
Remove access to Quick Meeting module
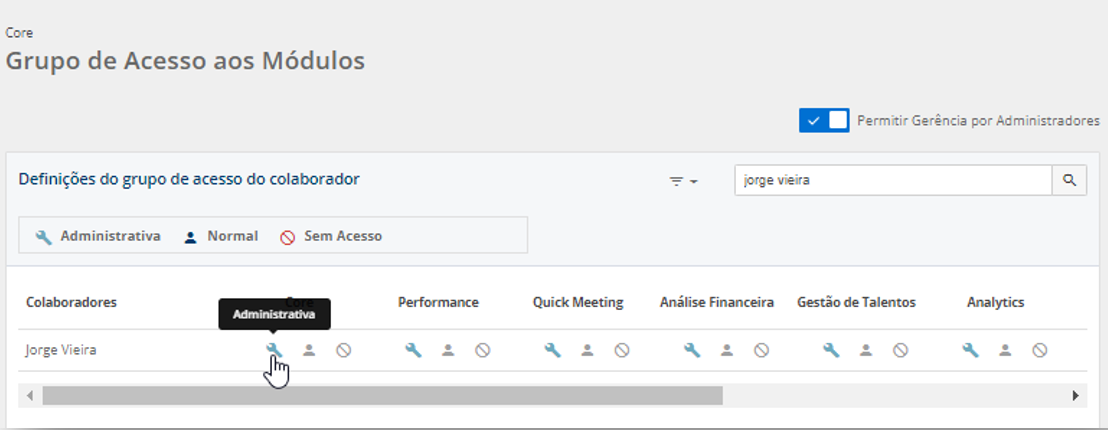click(621, 350)
